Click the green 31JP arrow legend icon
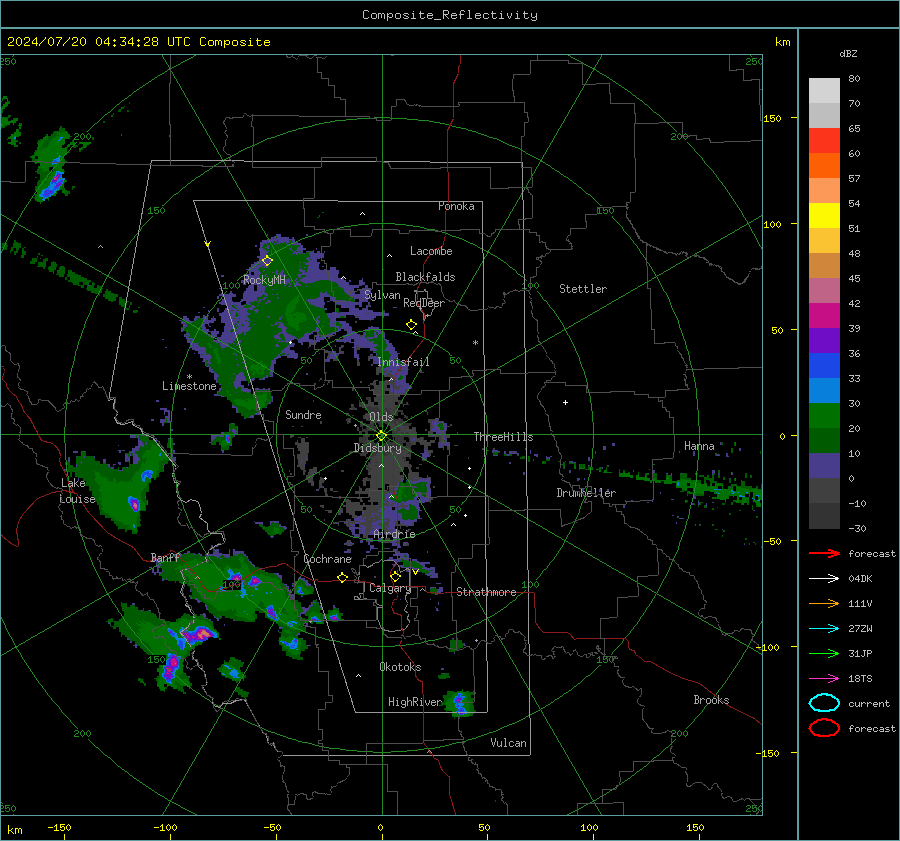The height and width of the screenshot is (841, 900). (824, 653)
